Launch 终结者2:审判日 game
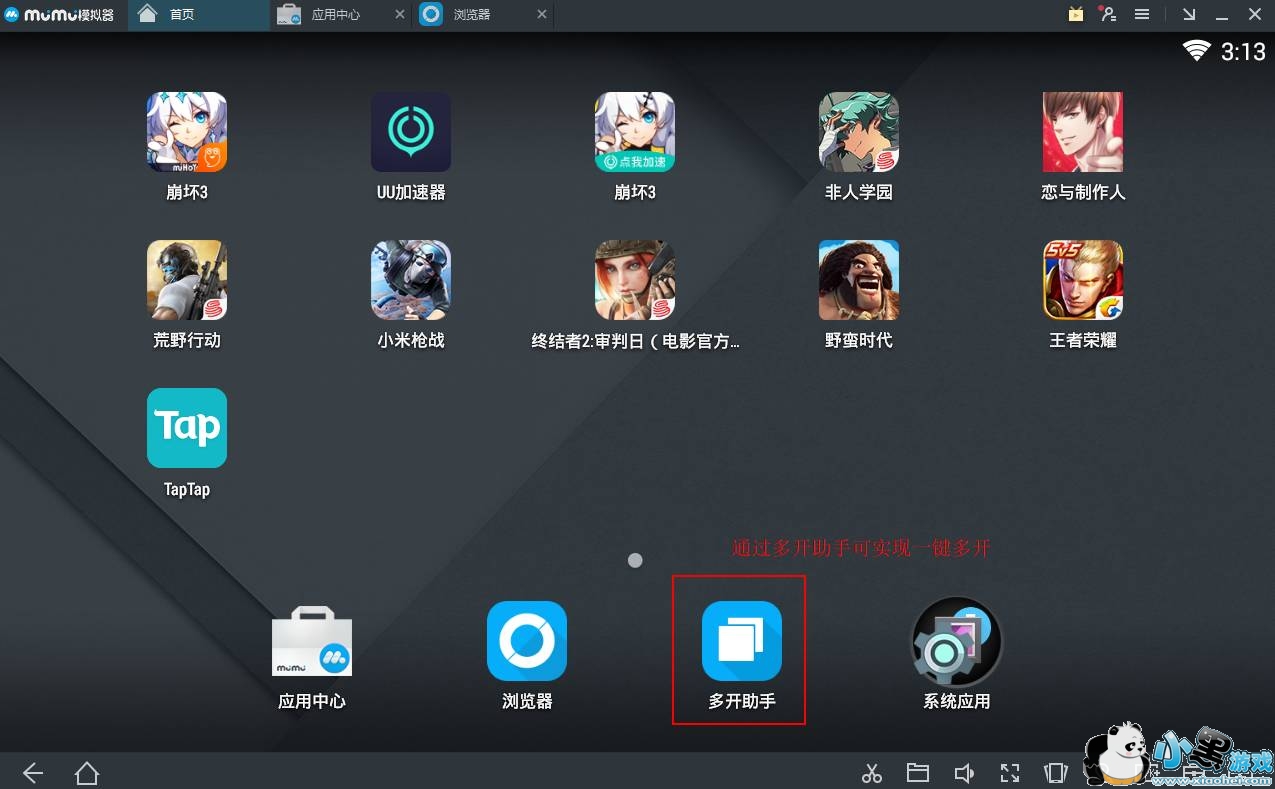The width and height of the screenshot is (1275, 789). (635, 280)
